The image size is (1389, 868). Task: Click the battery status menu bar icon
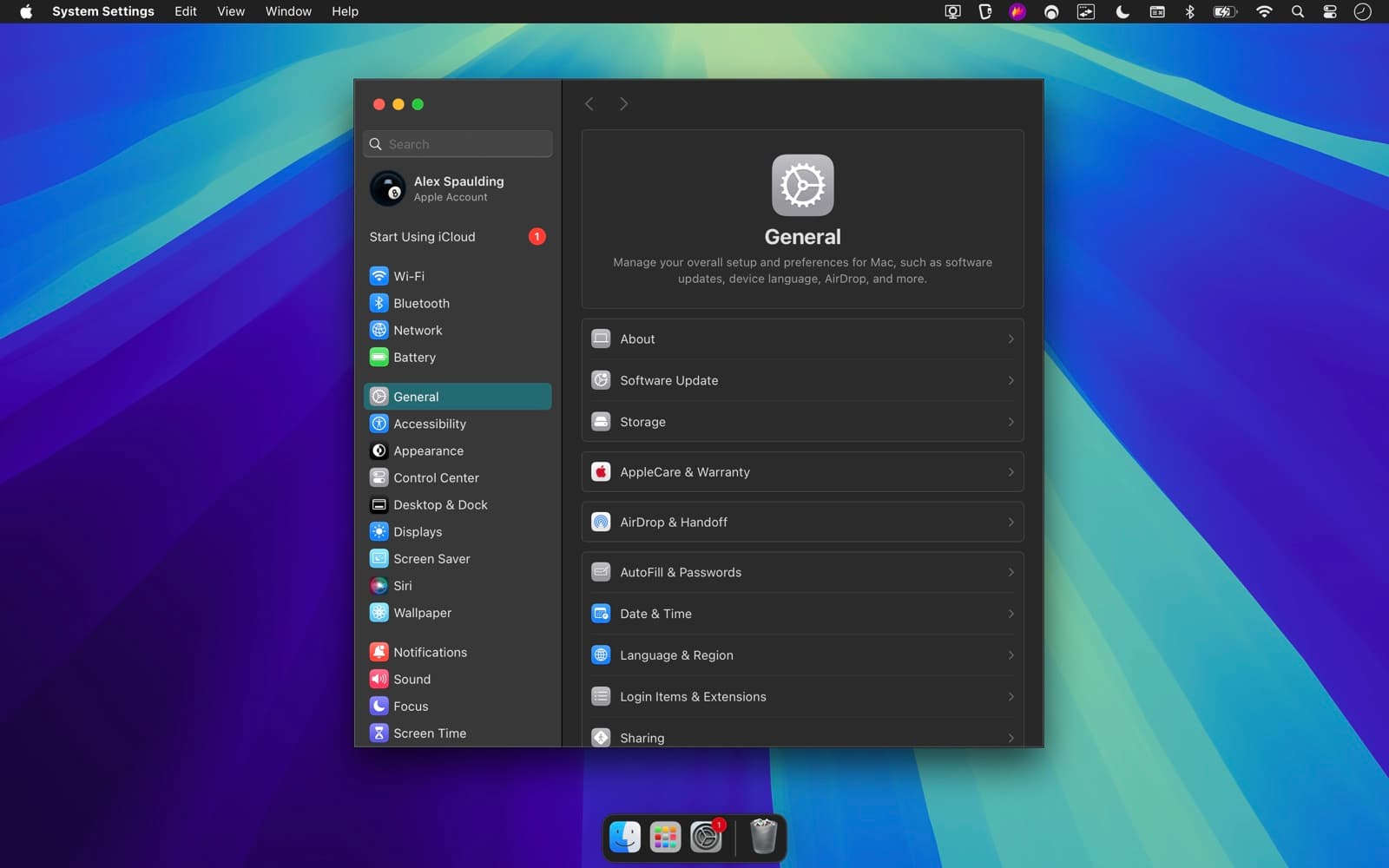(x=1224, y=11)
